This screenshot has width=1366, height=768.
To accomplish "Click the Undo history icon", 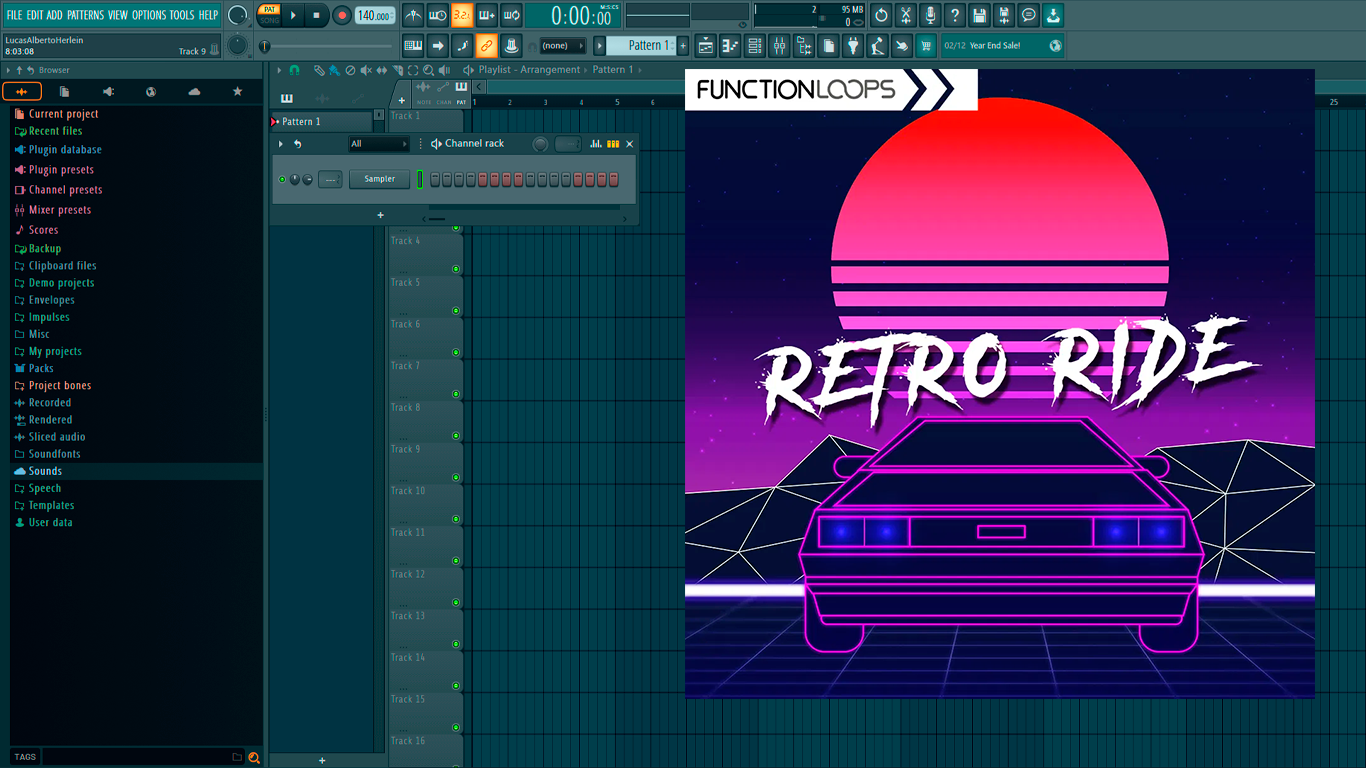I will click(x=881, y=15).
